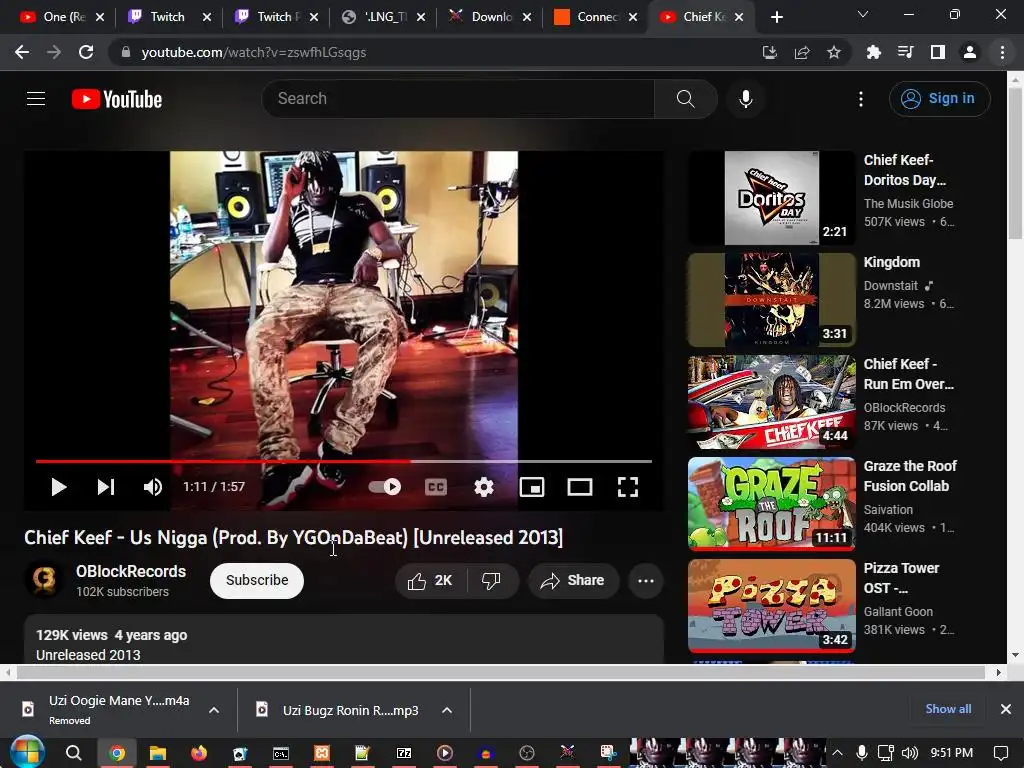Seek on the red video progress bar
The image size is (1024, 768).
click(344, 461)
